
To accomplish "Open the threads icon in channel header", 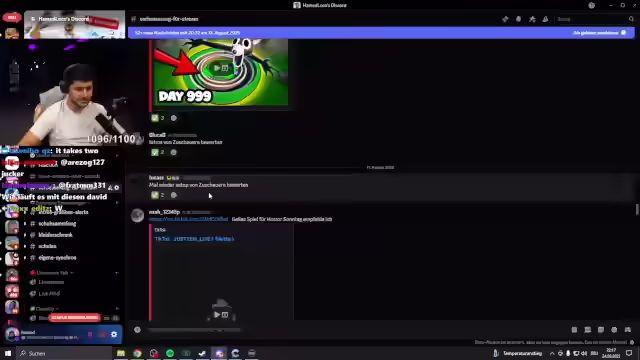I will point(505,19).
